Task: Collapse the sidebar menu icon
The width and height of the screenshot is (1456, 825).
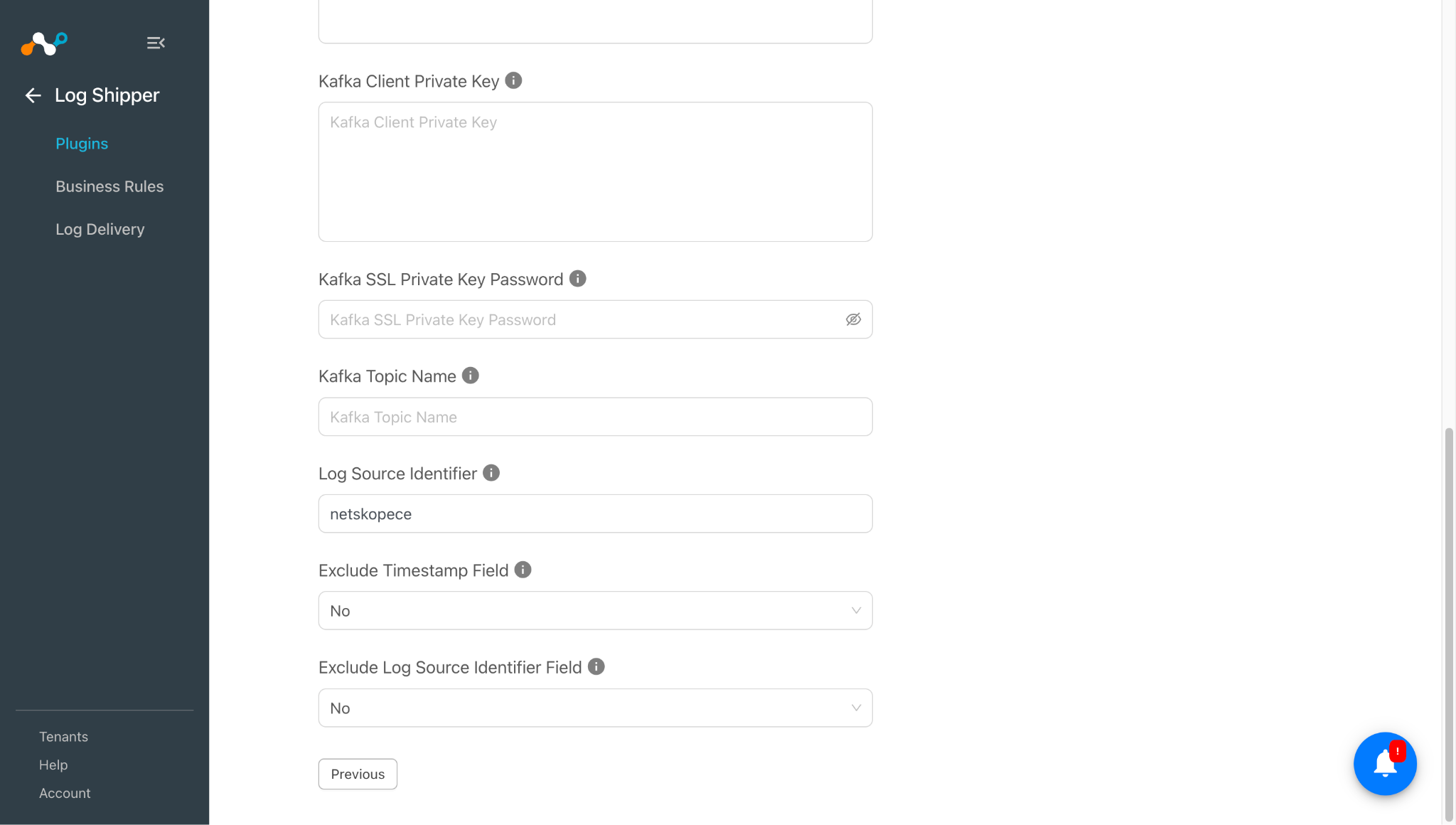Action: click(x=156, y=43)
